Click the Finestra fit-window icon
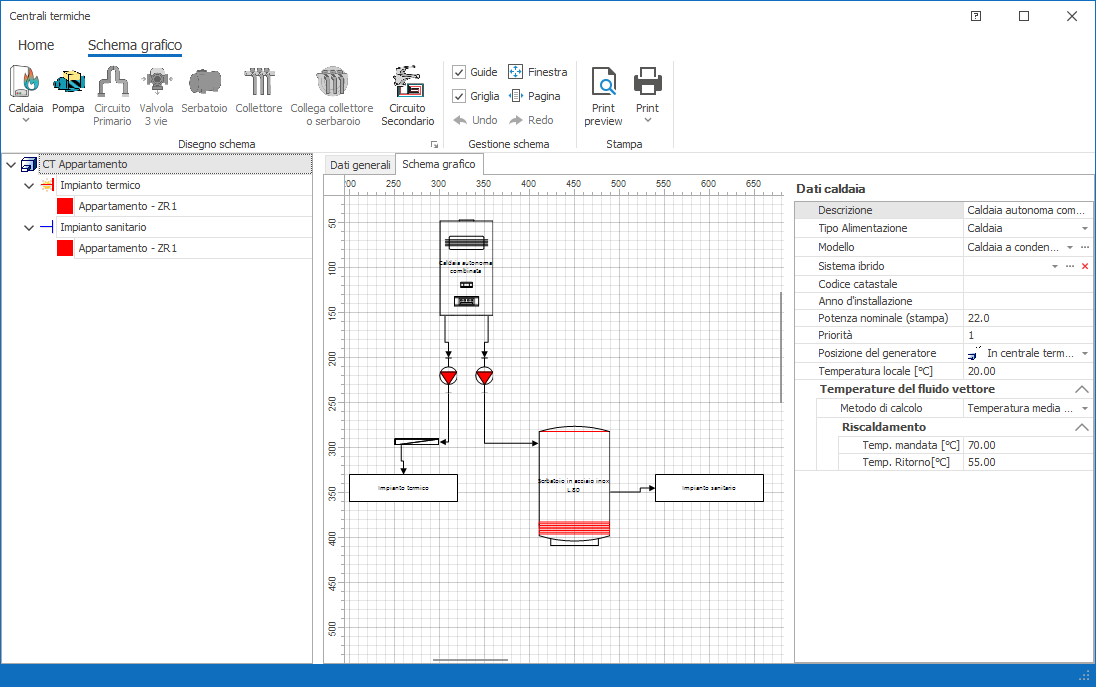Image resolution: width=1096 pixels, height=687 pixels. tap(516, 72)
